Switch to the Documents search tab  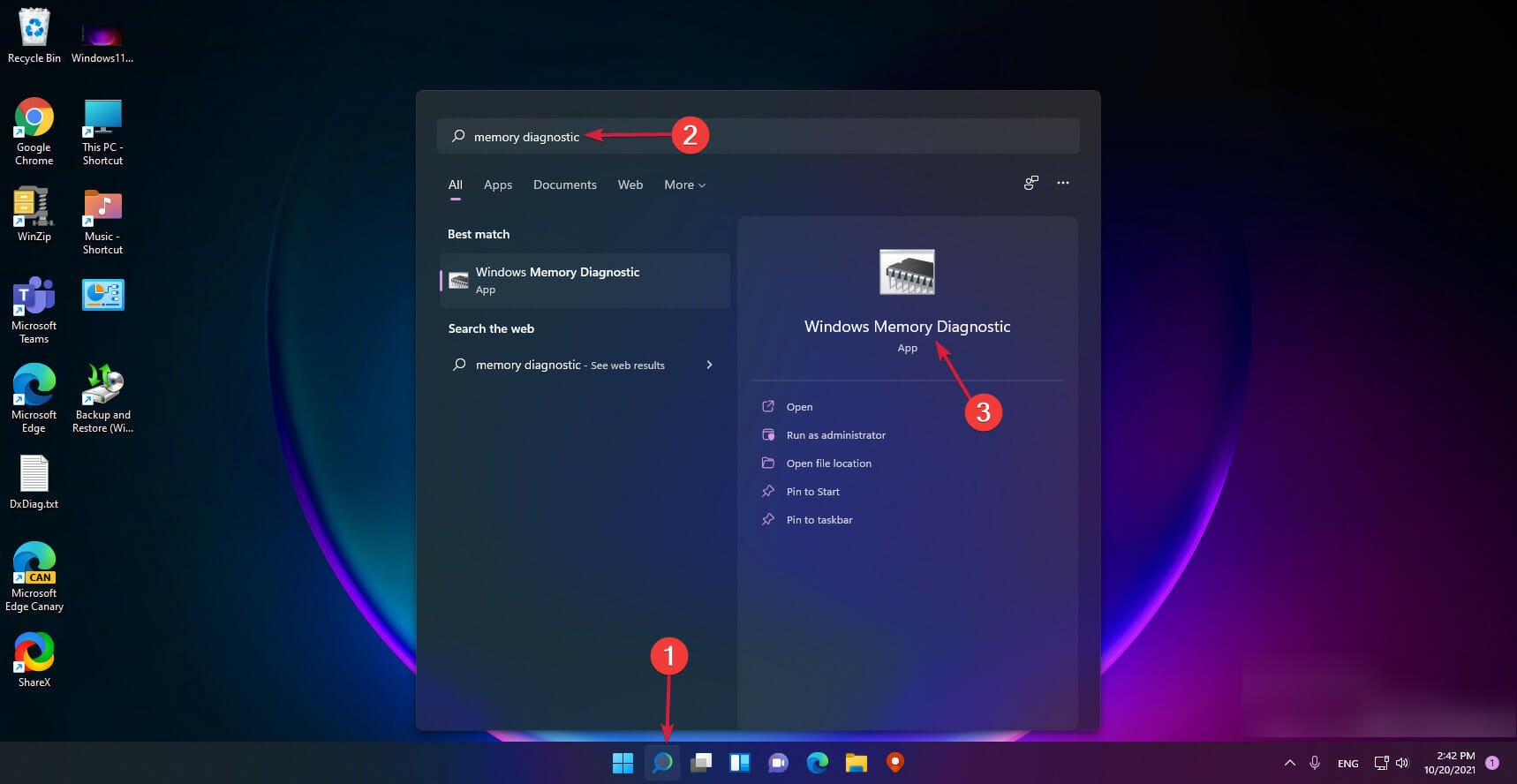(x=565, y=185)
